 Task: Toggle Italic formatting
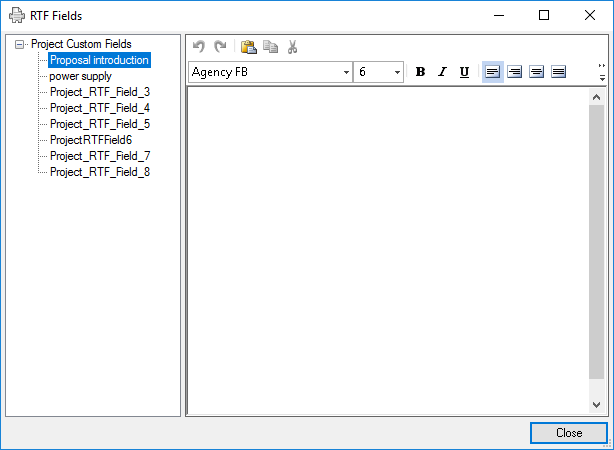[x=442, y=72]
